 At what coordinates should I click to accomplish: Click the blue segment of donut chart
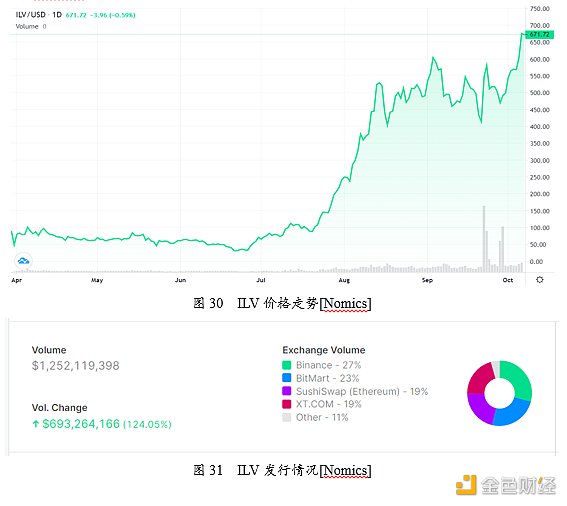coord(510,414)
